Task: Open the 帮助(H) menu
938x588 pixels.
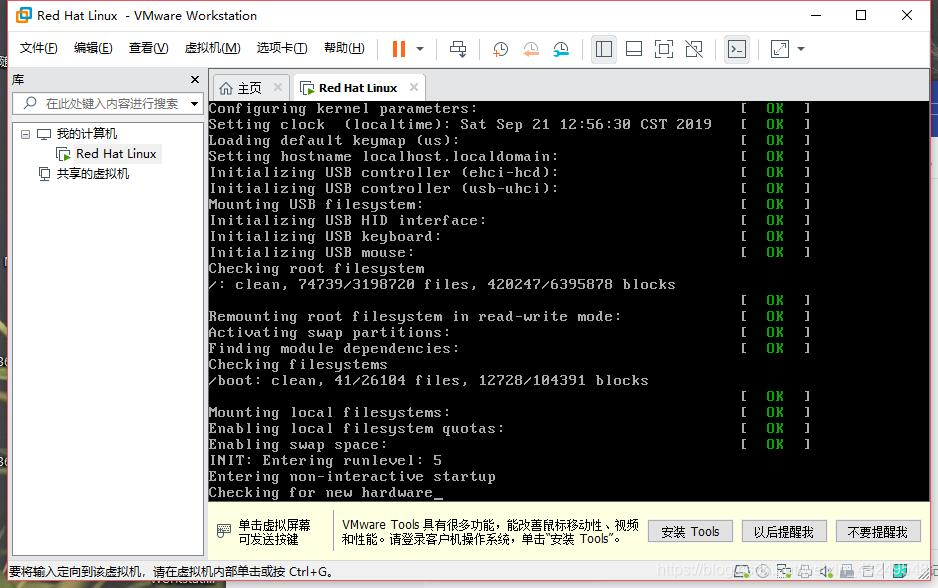Action: pos(344,48)
